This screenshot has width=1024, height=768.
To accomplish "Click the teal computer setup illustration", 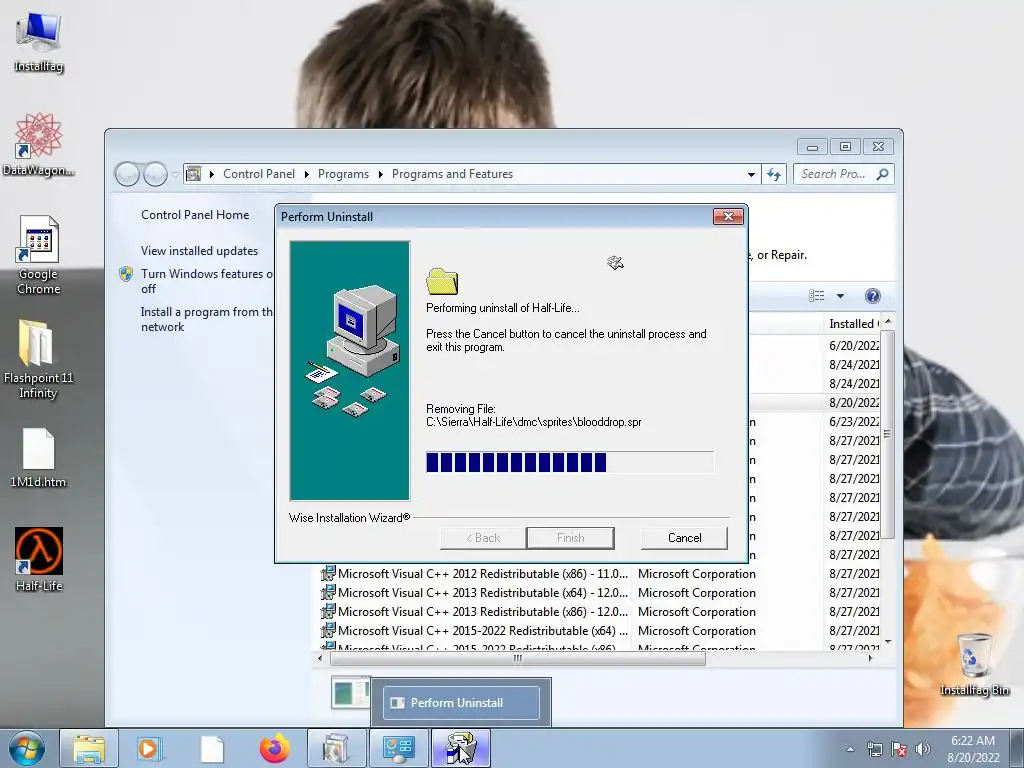I will [350, 370].
